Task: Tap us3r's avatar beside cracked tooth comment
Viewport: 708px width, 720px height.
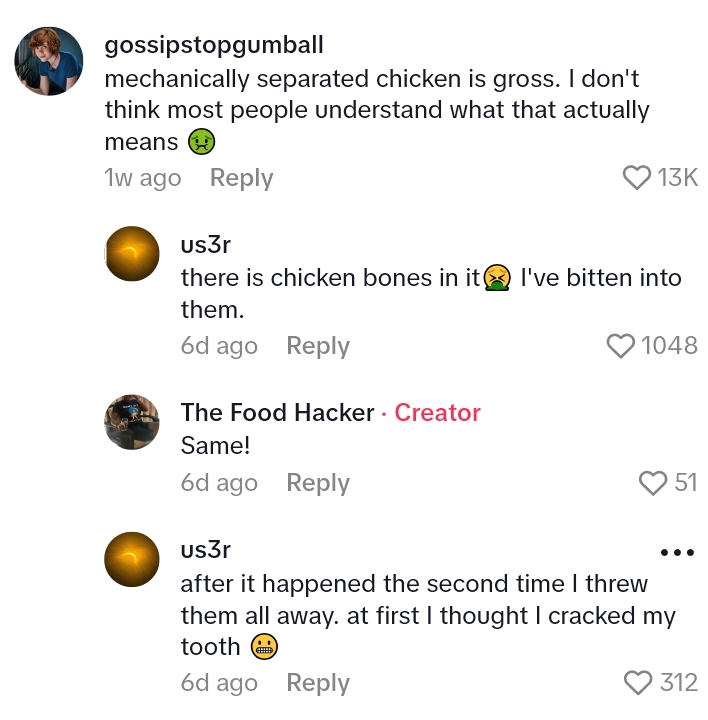Action: coord(132,559)
